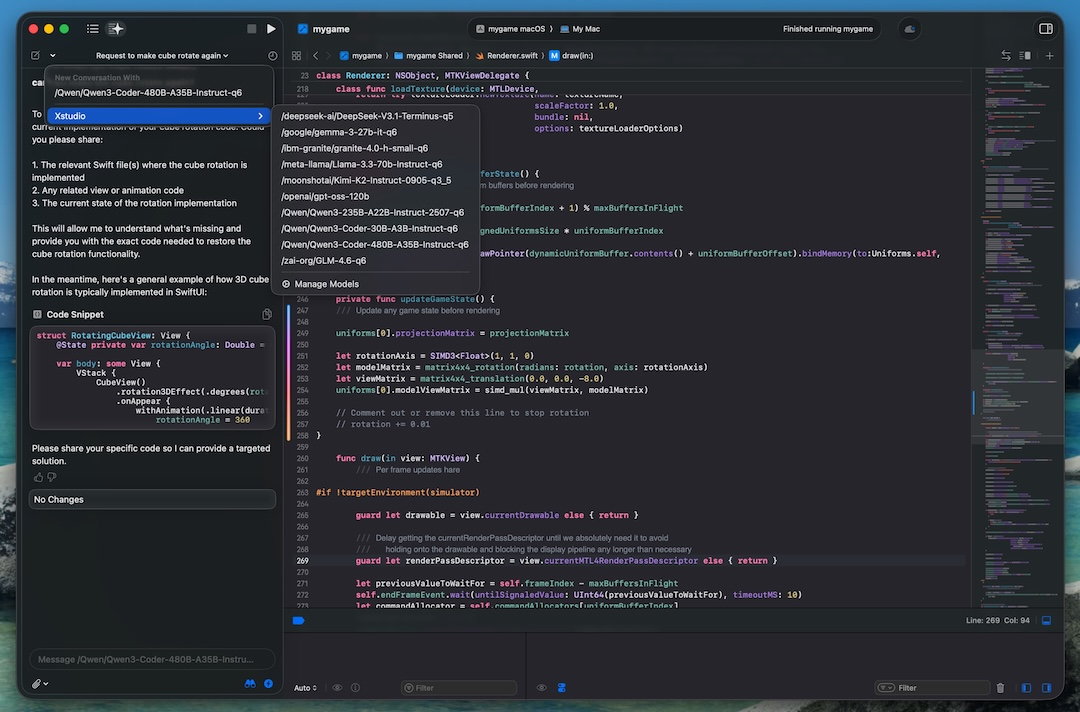The height and width of the screenshot is (712, 1080).
Task: Open the related items grid icon
Action: click(x=296, y=56)
